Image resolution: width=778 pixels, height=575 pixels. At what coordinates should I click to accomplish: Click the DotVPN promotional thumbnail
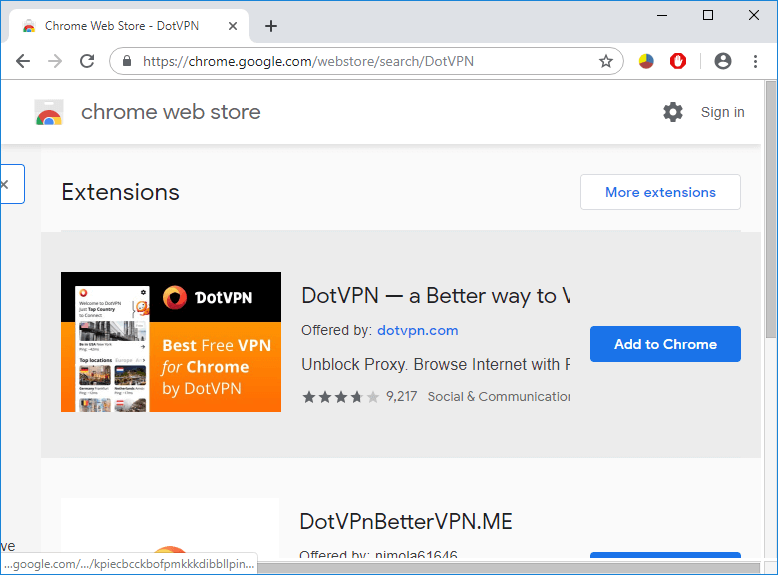(x=171, y=342)
